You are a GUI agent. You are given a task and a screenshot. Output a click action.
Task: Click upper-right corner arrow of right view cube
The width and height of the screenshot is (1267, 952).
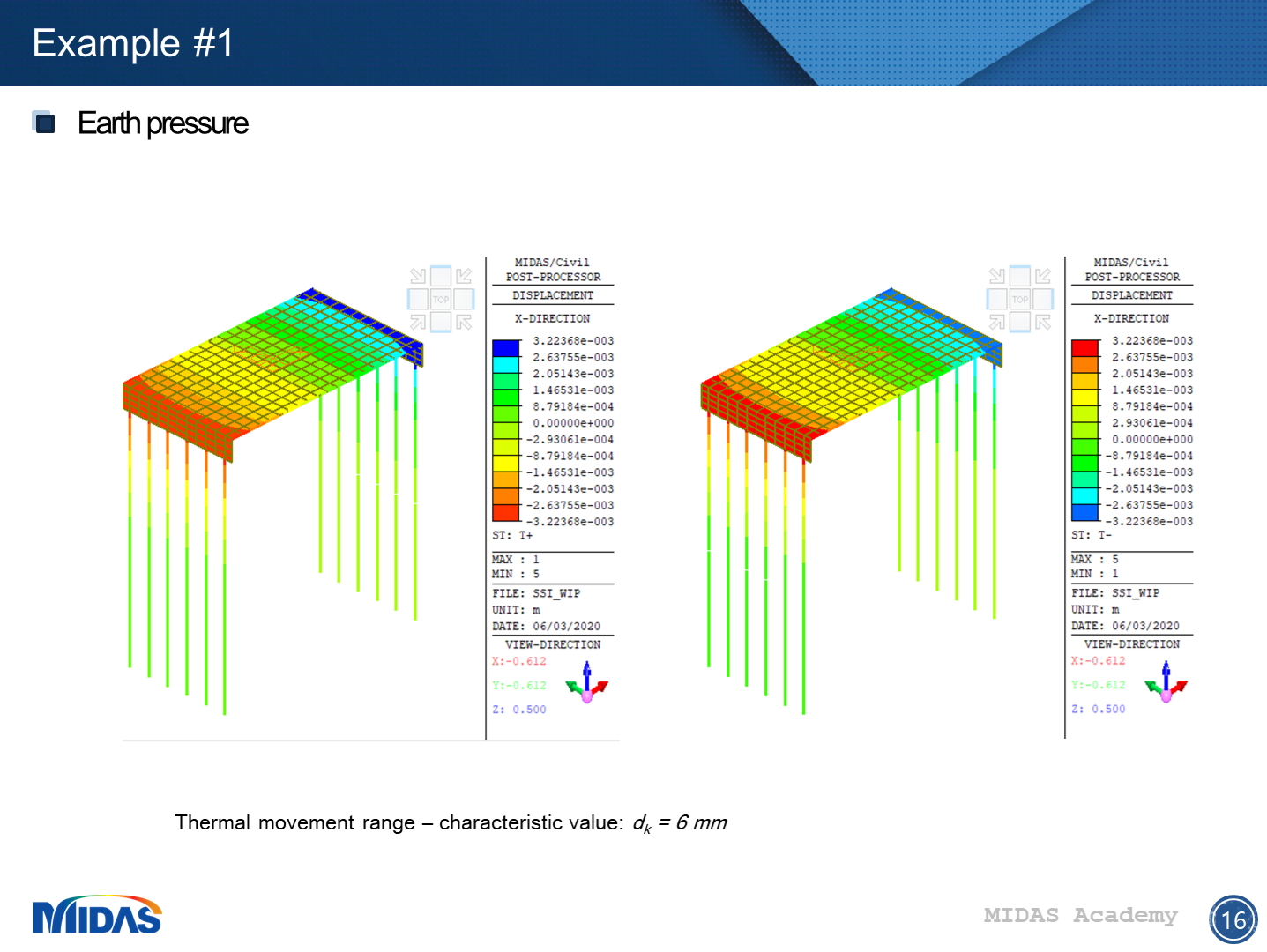coord(1043,276)
